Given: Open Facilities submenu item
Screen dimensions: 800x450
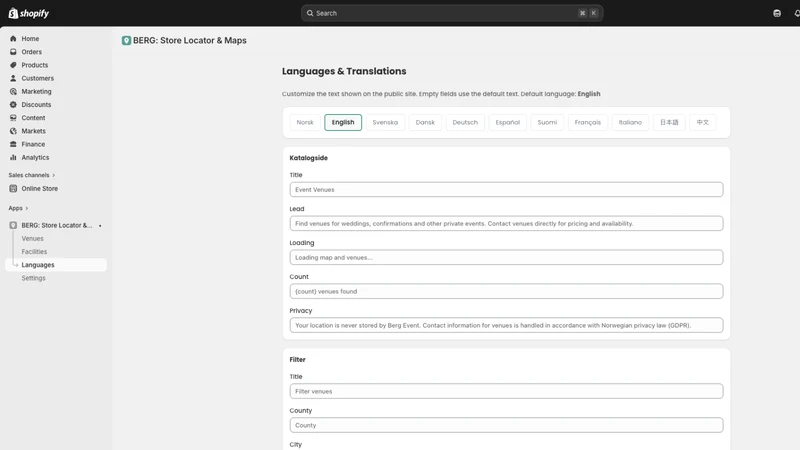Looking at the screenshot, I should pyautogui.click(x=34, y=252).
